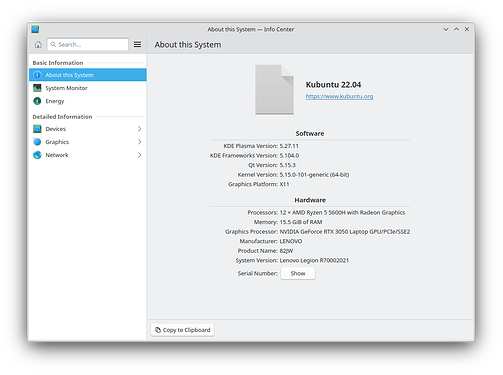Screen dimensions: 503x375
Task: Click the Info Center app icon in titlebar
Action: 35,29
